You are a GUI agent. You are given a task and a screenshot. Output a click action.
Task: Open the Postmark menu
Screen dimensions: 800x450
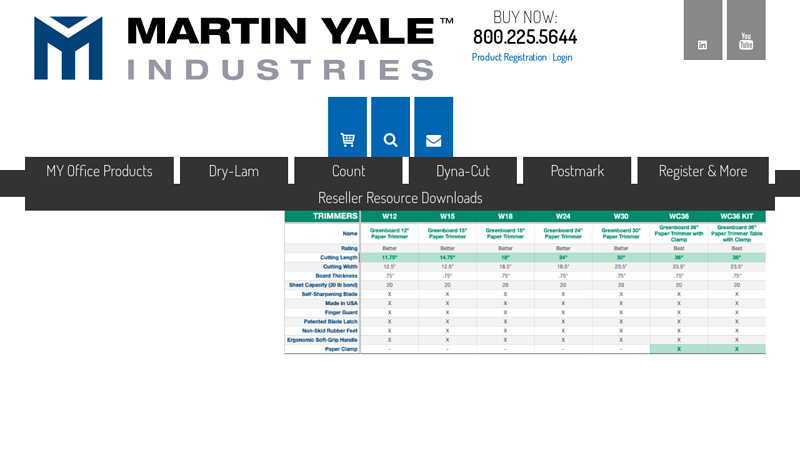(577, 171)
